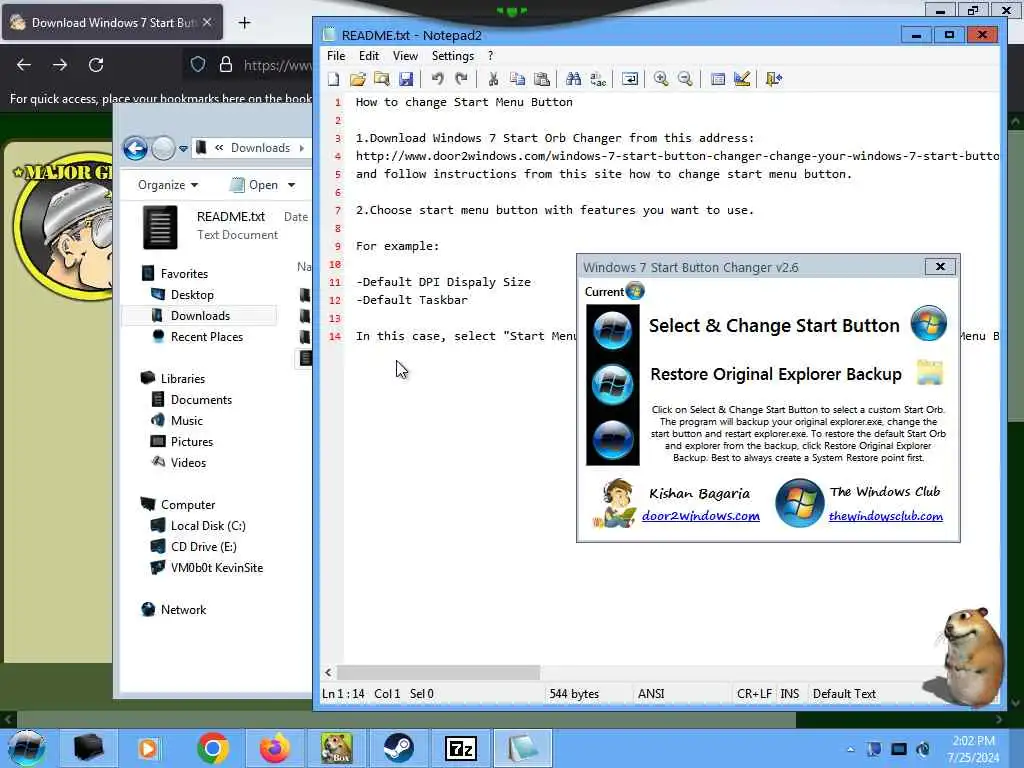Image resolution: width=1024 pixels, height=768 pixels.
Task: Click Restore Original Explorer Backup
Action: pos(776,374)
